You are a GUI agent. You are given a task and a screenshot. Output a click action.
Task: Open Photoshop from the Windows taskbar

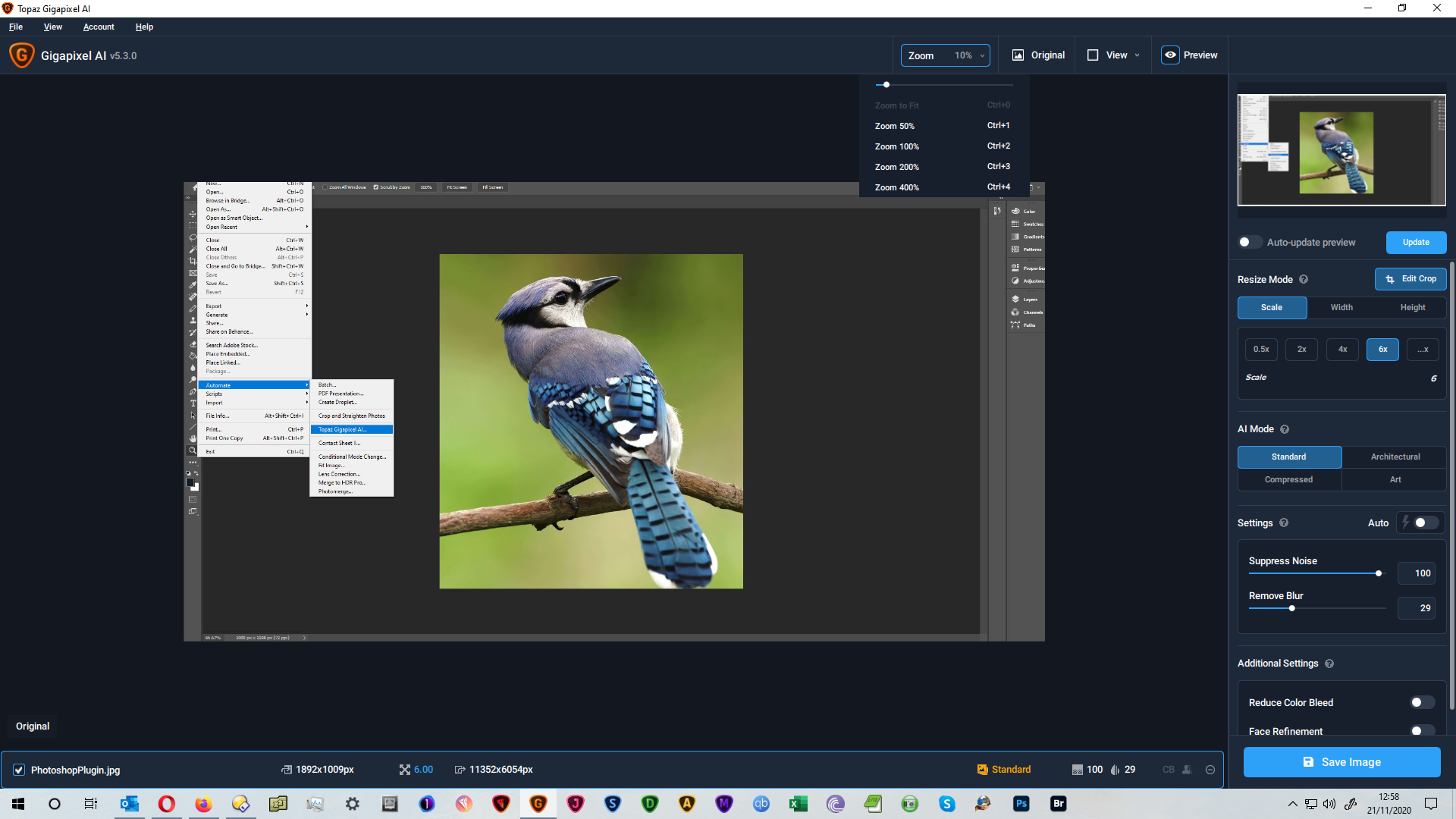pos(1021,804)
